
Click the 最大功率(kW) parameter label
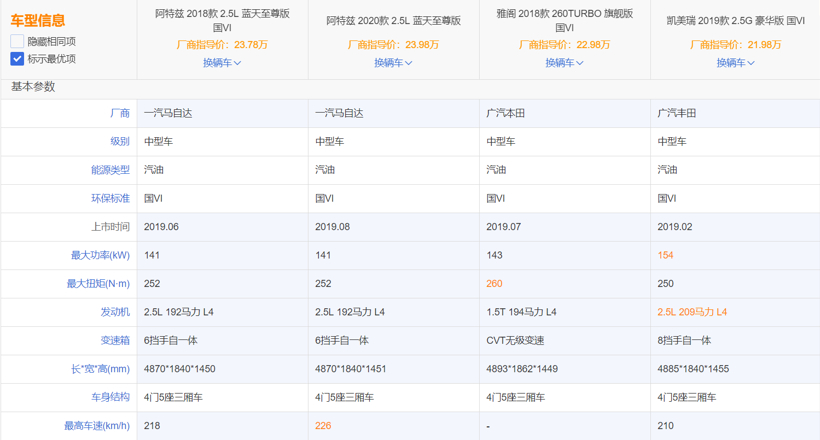pyautogui.click(x=100, y=255)
